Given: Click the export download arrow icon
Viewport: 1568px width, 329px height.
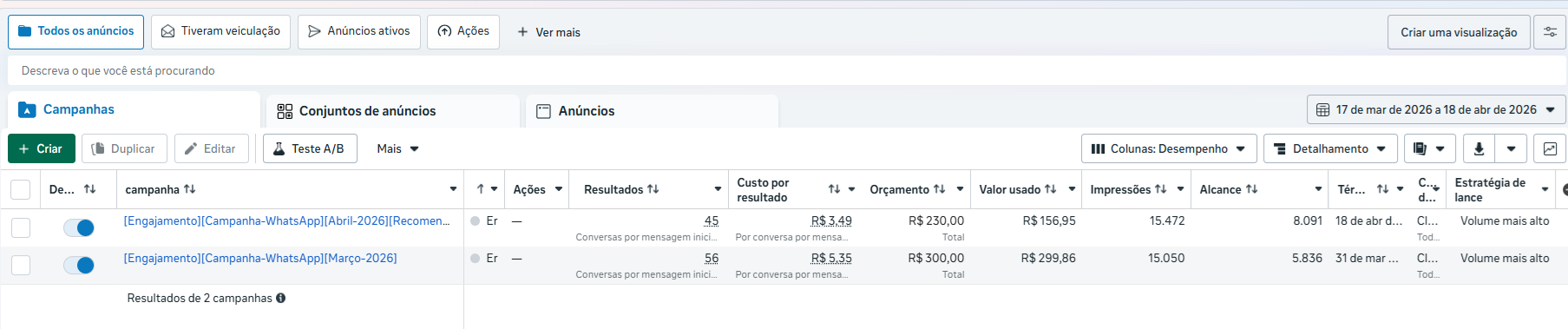Looking at the screenshot, I should pos(1479,148).
